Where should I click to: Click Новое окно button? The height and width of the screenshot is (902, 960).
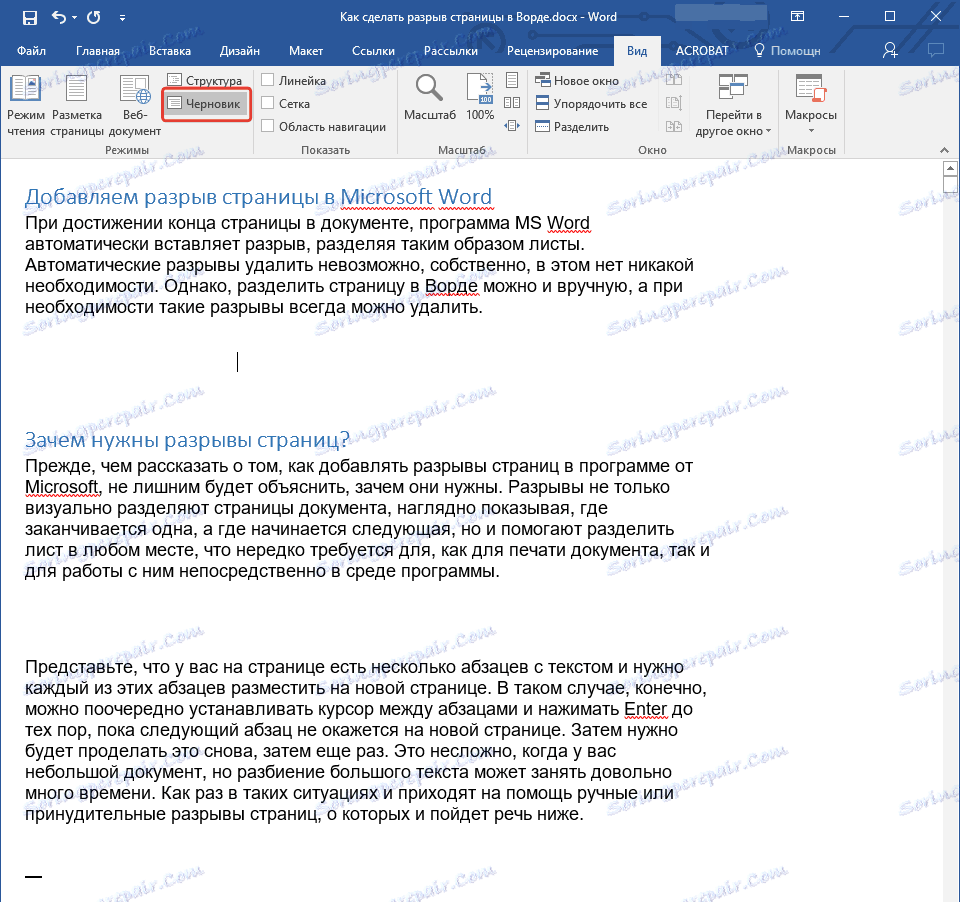pos(585,80)
